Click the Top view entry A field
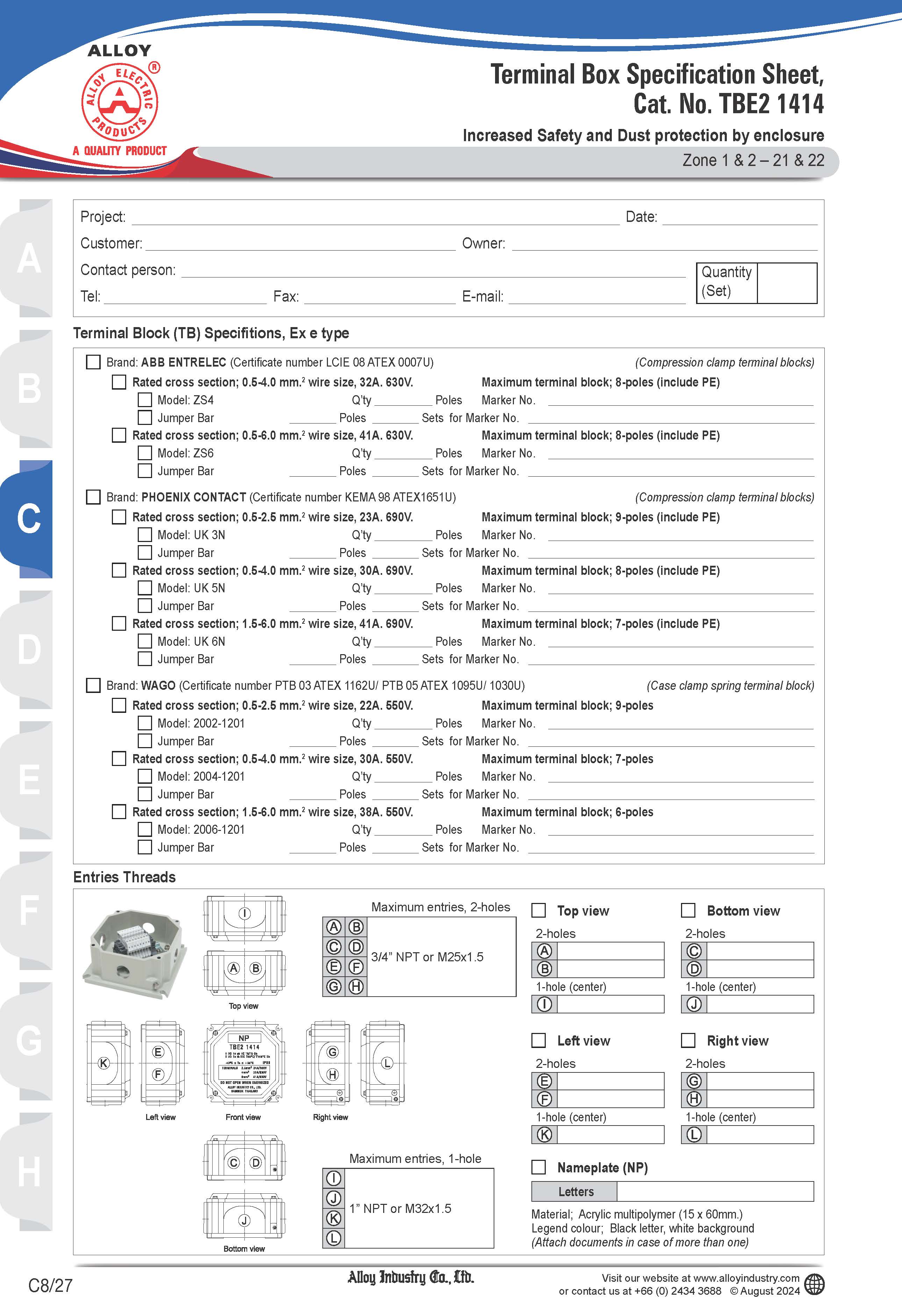 click(611, 951)
